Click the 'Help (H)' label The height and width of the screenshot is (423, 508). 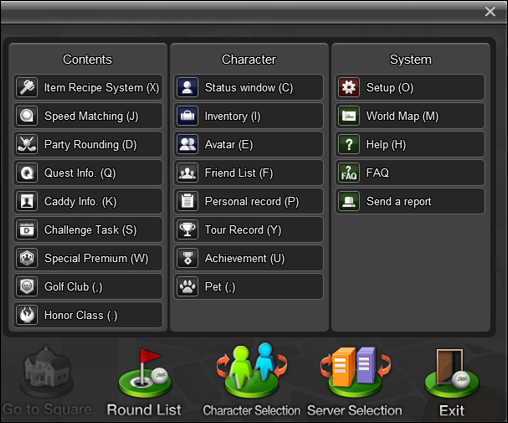point(386,145)
